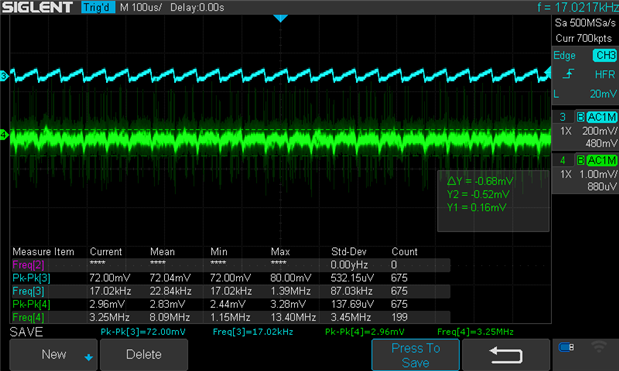
Task: Click the f = 17.0217kHz frequency counter
Action: point(577,7)
